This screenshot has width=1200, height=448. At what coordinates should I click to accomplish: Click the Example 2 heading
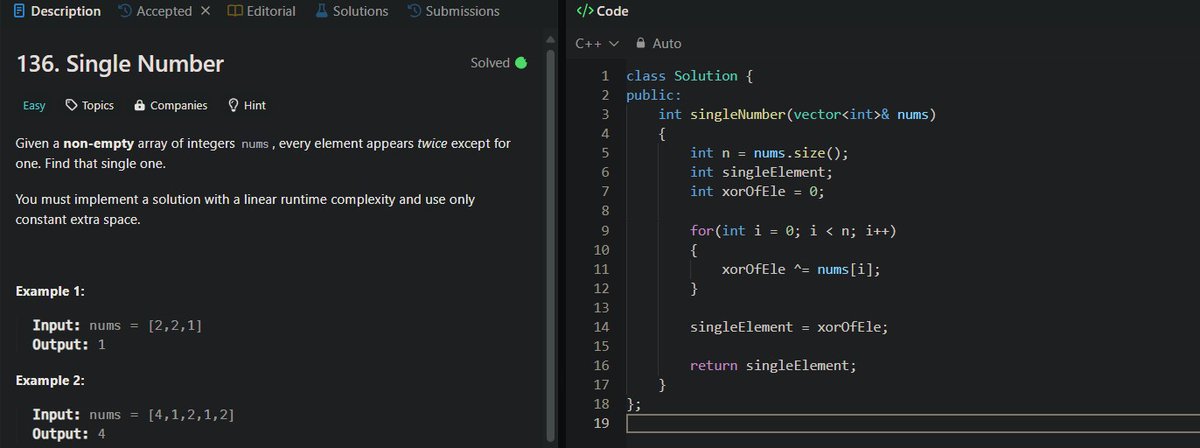click(x=51, y=381)
